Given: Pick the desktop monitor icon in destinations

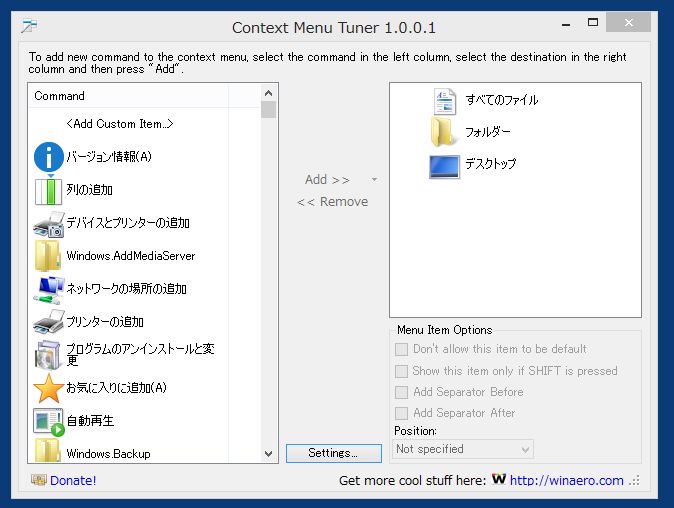Looking at the screenshot, I should [444, 166].
